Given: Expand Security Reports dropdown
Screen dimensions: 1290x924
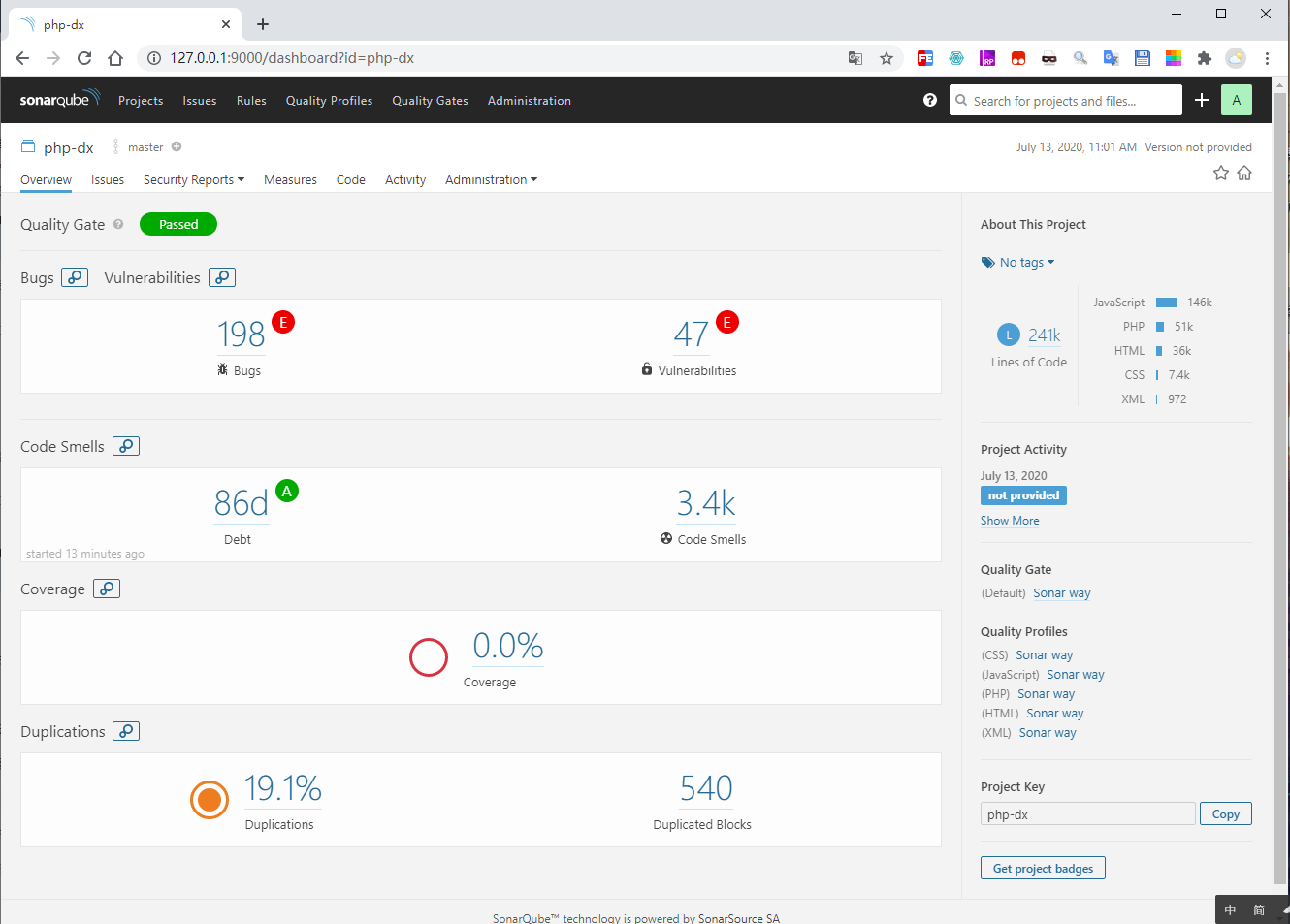Looking at the screenshot, I should click(194, 180).
